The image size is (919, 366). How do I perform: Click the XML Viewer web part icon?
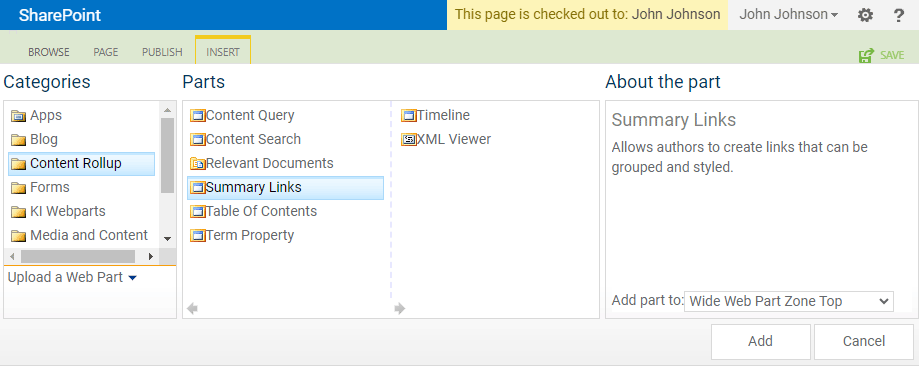(409, 140)
